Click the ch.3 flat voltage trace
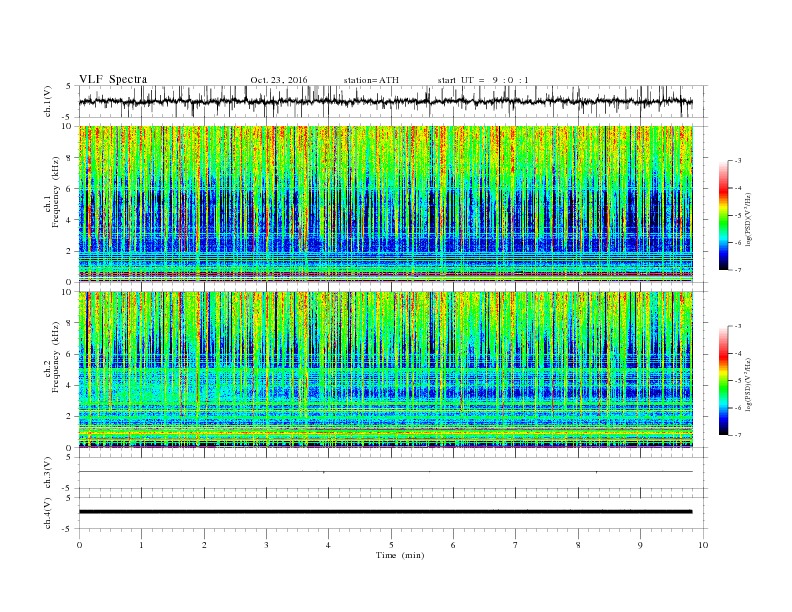The width and height of the screenshot is (792, 612). (x=386, y=472)
